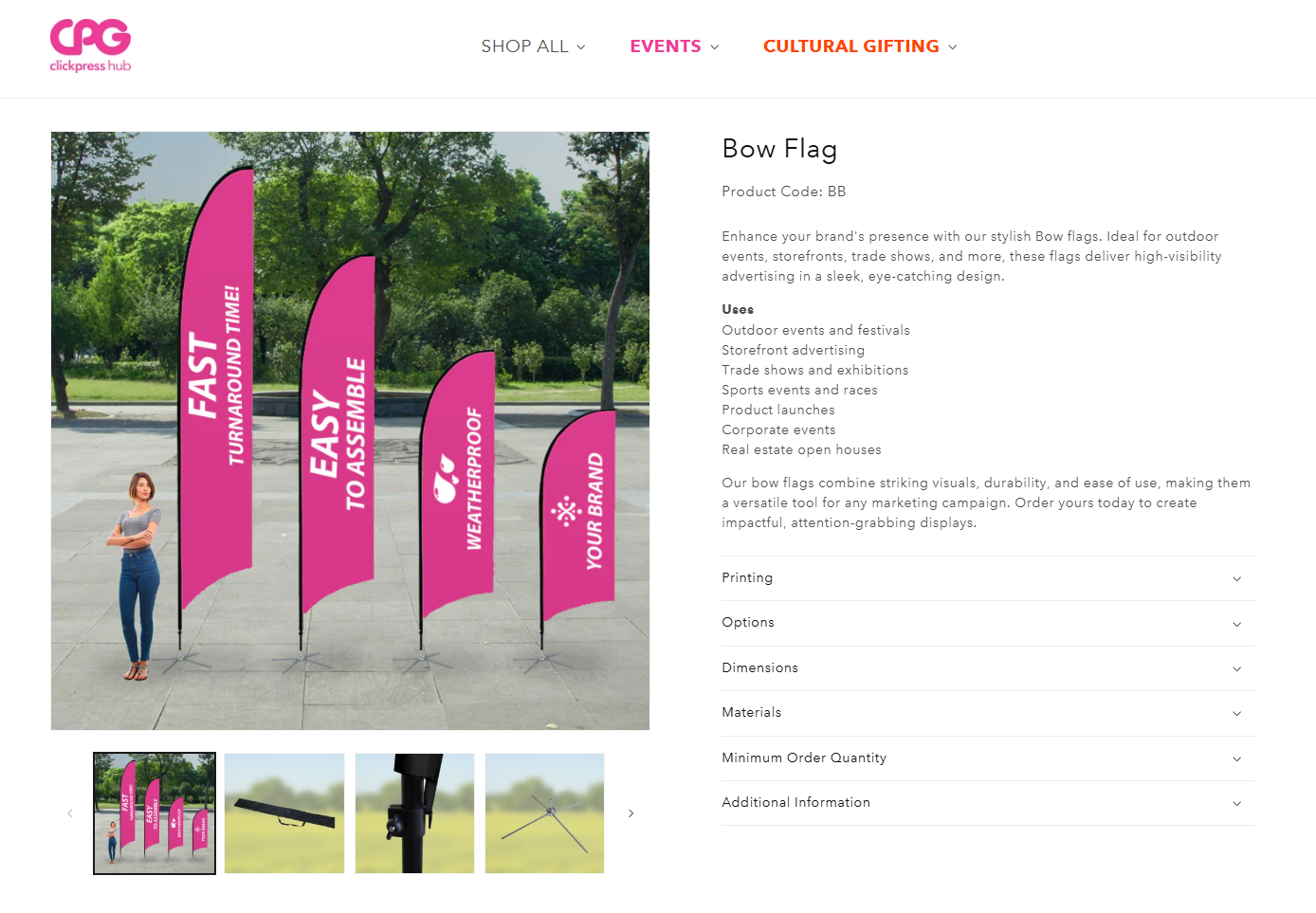The image size is (1316, 913).
Task: Select the cross base stand thumbnail
Action: coord(544,813)
